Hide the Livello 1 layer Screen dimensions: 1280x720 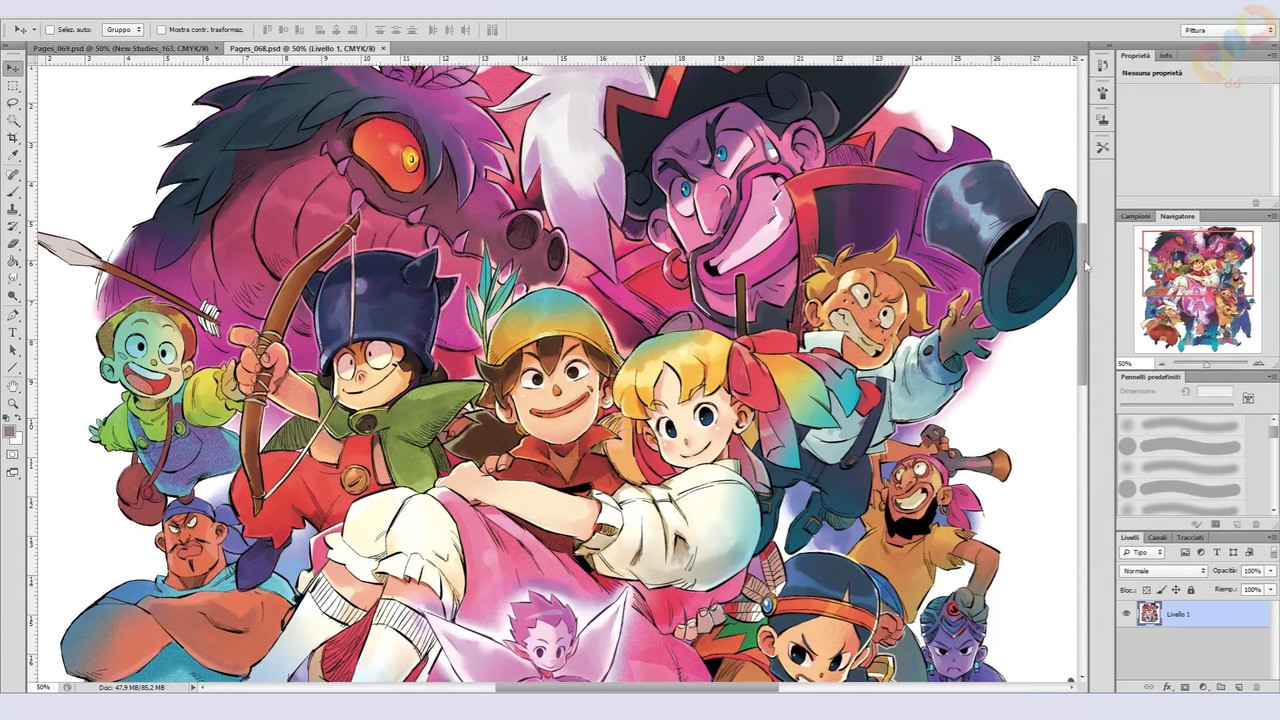(1126, 614)
